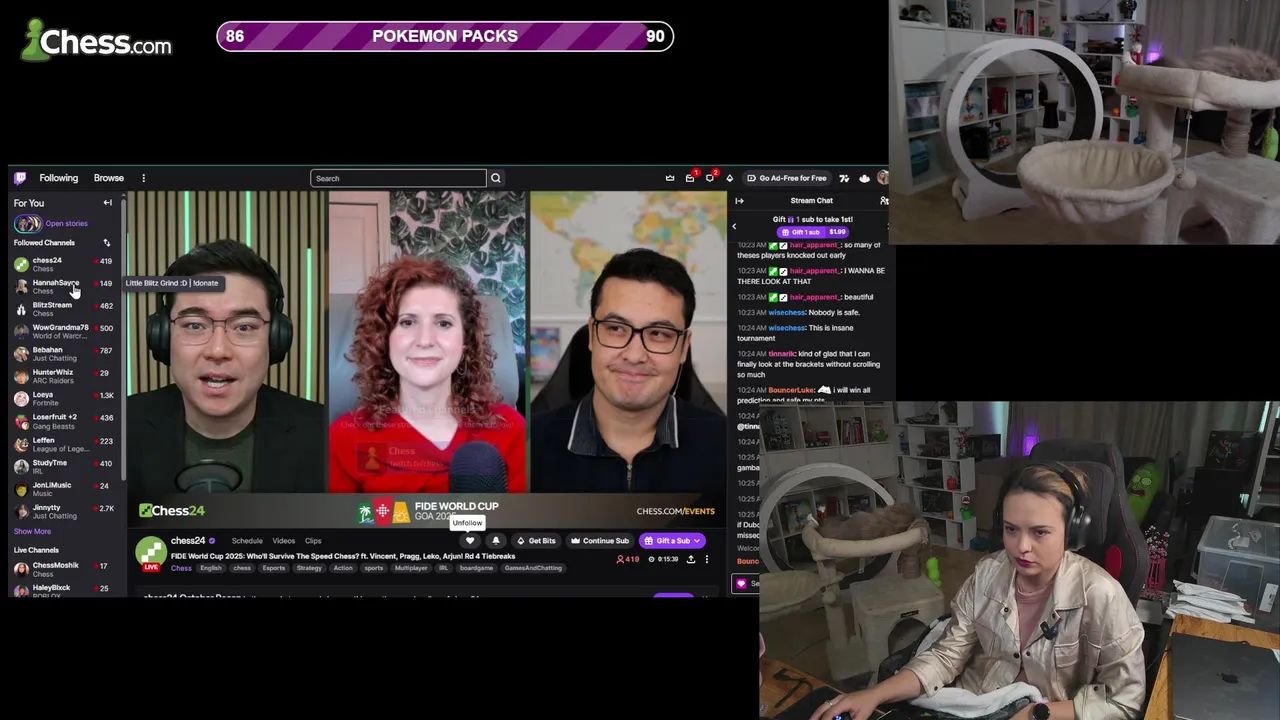
Task: Click the sidebar scrollbar
Action: (x=123, y=340)
